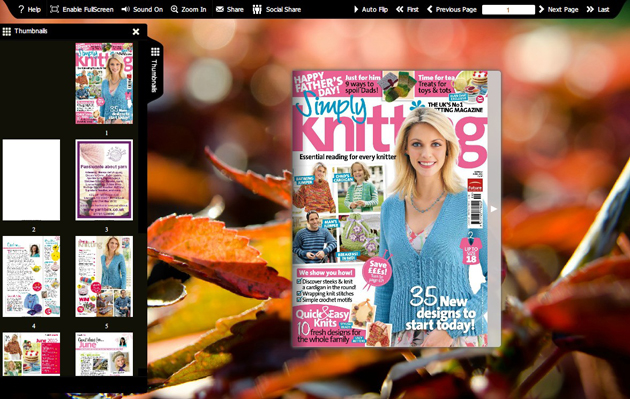The image size is (630, 399).
Task: Click the speaker icon in toolbar
Action: pos(125,9)
